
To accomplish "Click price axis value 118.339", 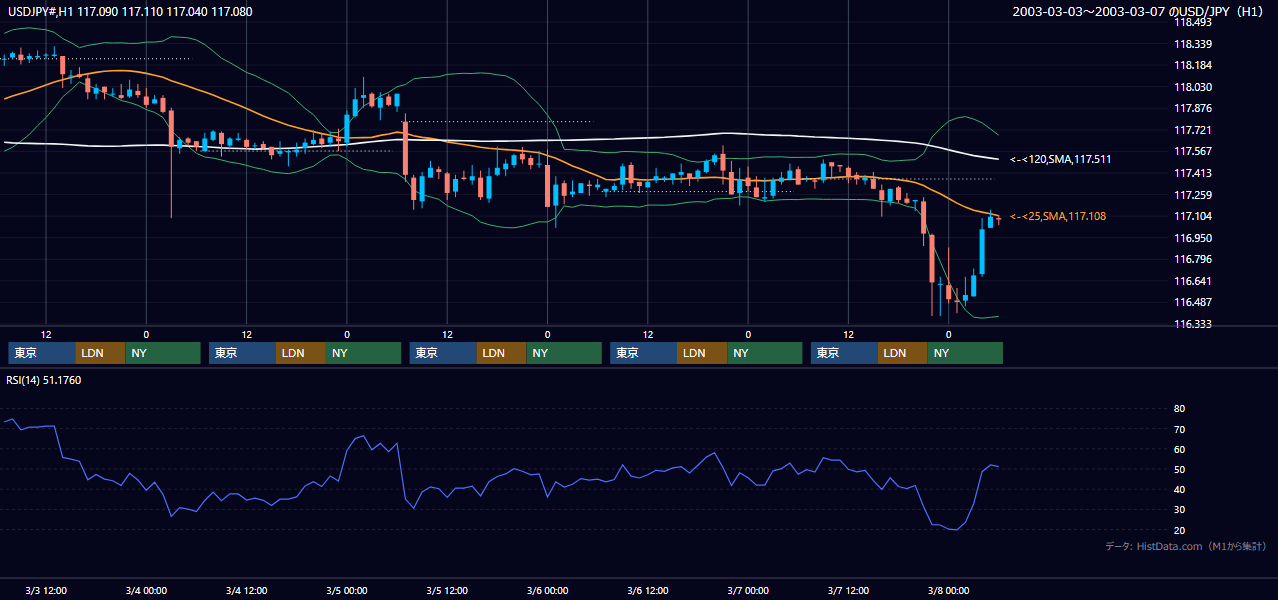I will pyautogui.click(x=1192, y=44).
